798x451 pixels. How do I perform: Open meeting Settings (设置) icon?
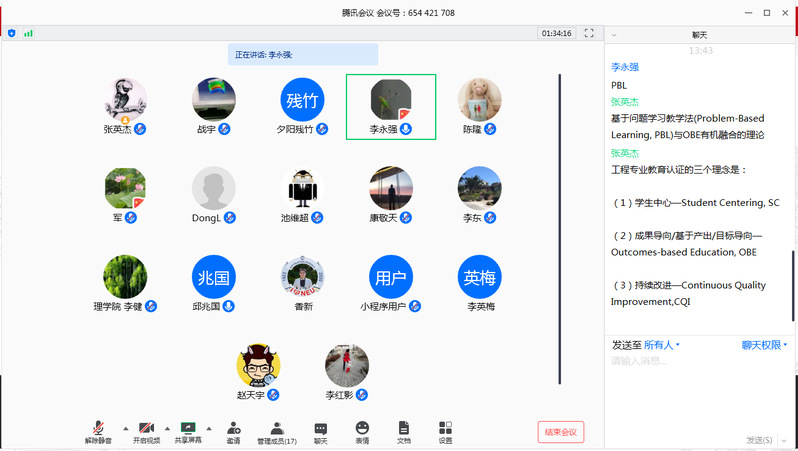pos(445,431)
